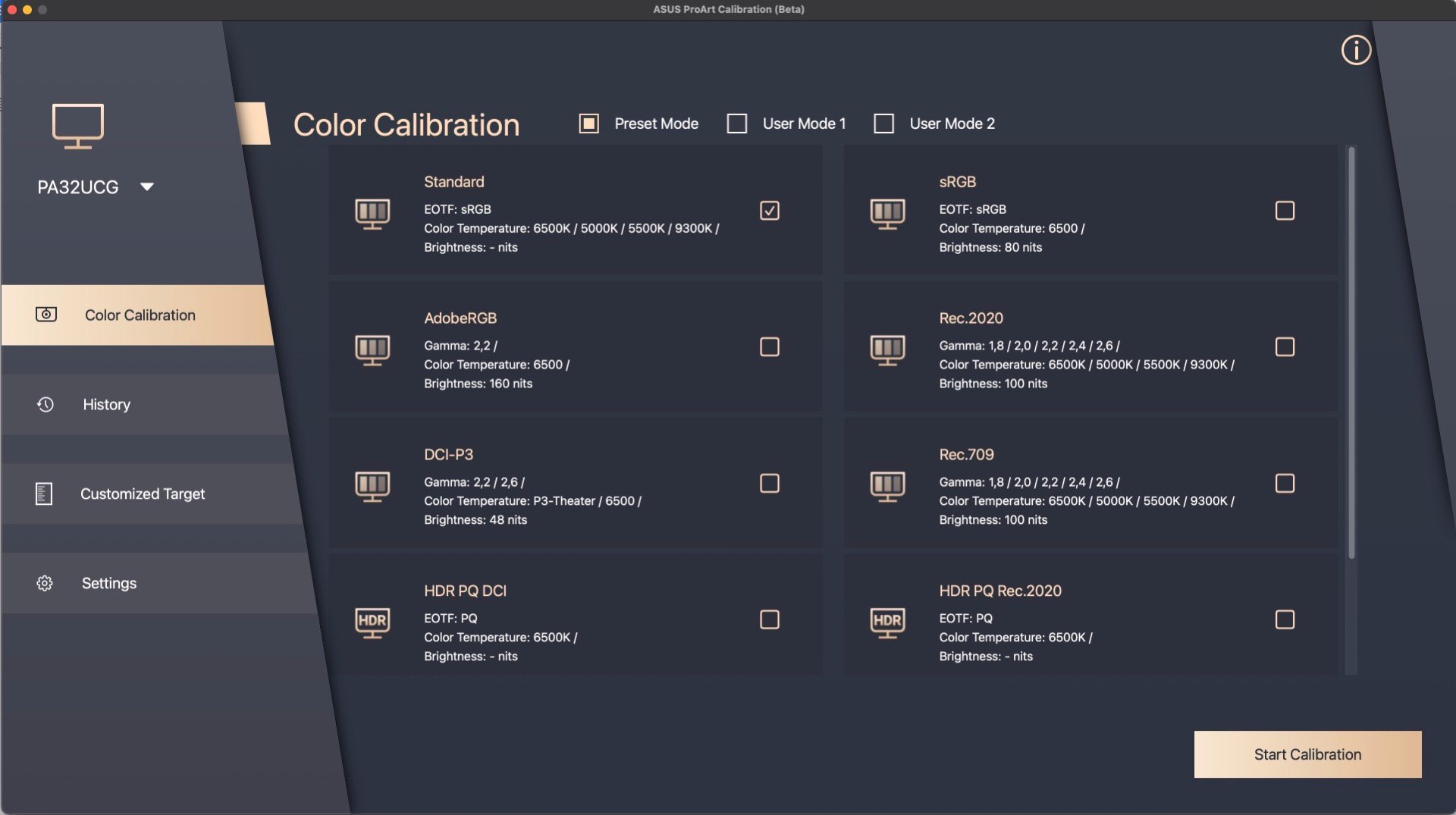Check the HDR PQ DCI preset checkbox
This screenshot has height=815, width=1456.
[770, 619]
